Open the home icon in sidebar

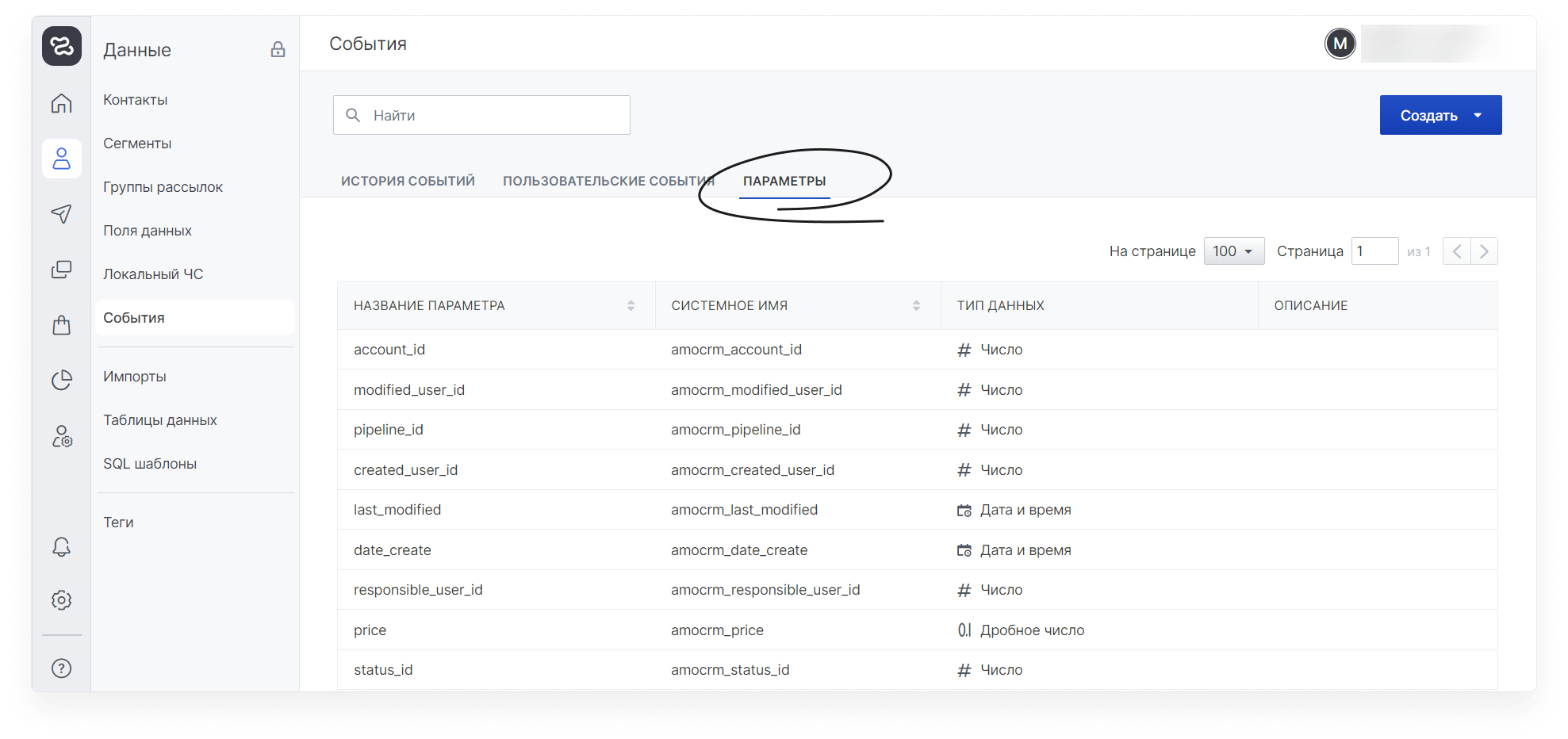62,104
